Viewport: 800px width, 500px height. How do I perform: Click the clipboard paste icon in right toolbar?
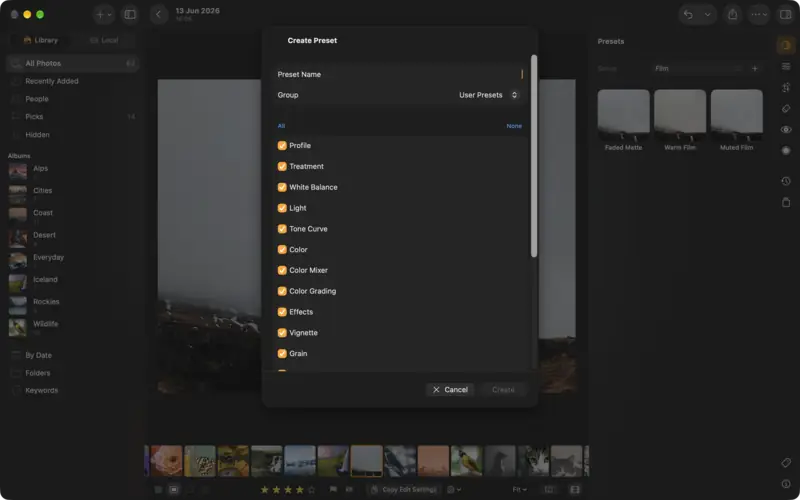pyautogui.click(x=786, y=202)
